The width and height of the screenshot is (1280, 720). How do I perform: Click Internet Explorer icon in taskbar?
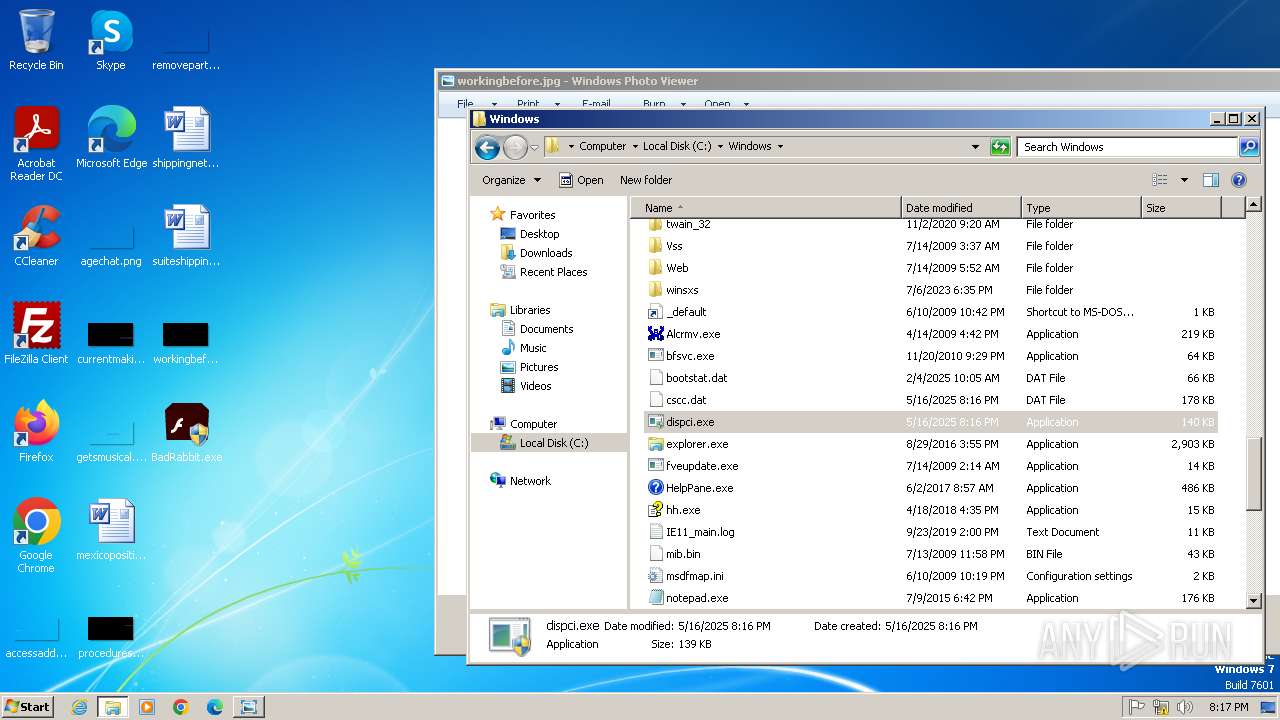tap(79, 707)
